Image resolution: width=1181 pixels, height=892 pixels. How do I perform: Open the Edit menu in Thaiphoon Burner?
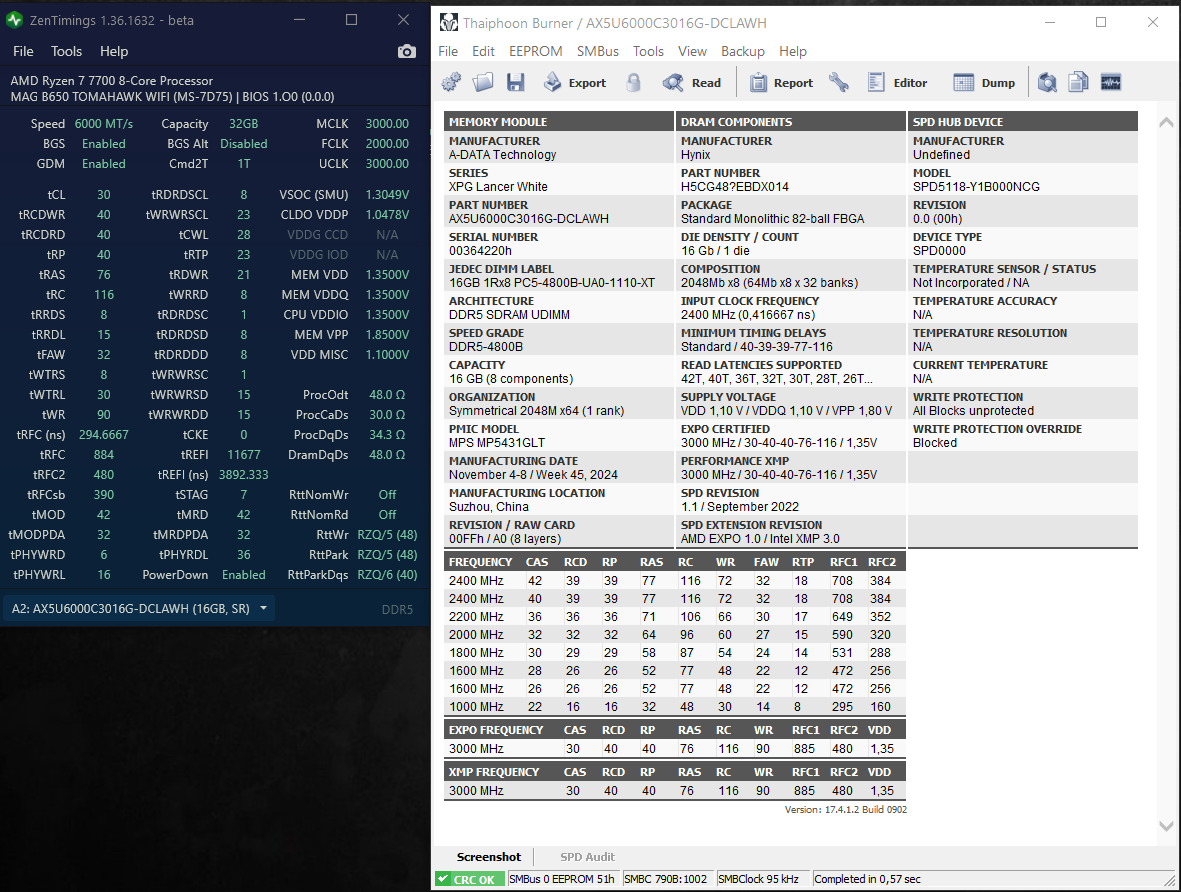click(x=484, y=51)
